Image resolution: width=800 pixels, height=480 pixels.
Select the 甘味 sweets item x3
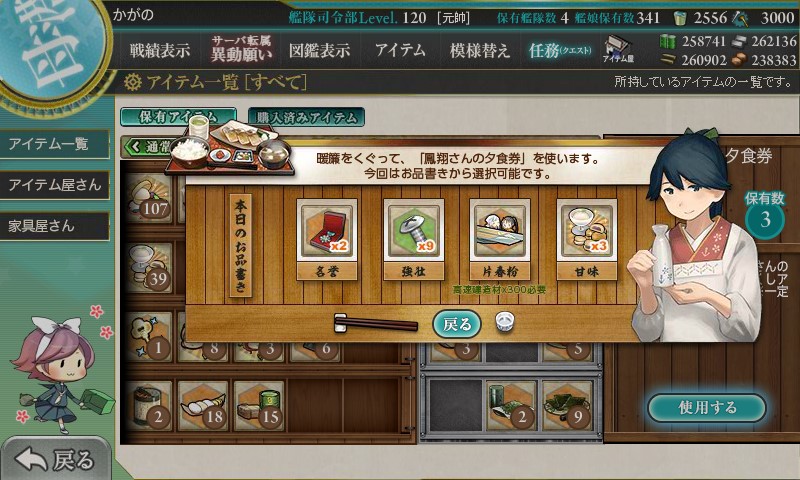click(586, 240)
